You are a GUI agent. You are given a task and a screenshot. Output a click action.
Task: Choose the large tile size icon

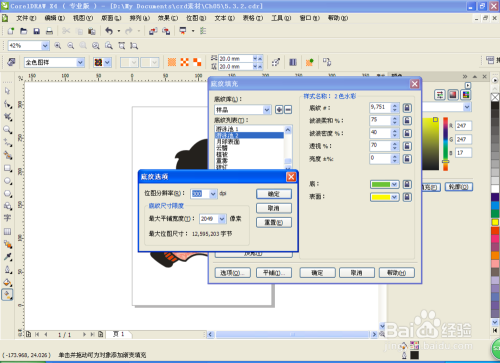[197, 62]
